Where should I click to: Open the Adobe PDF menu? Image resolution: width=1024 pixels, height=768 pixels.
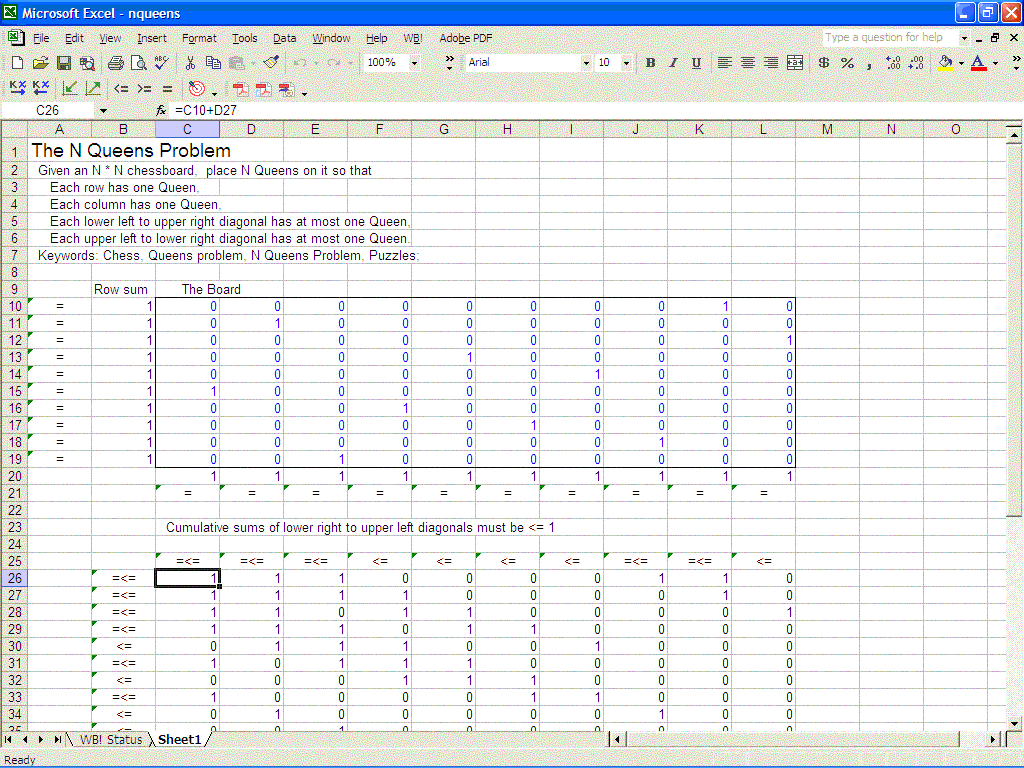[466, 39]
